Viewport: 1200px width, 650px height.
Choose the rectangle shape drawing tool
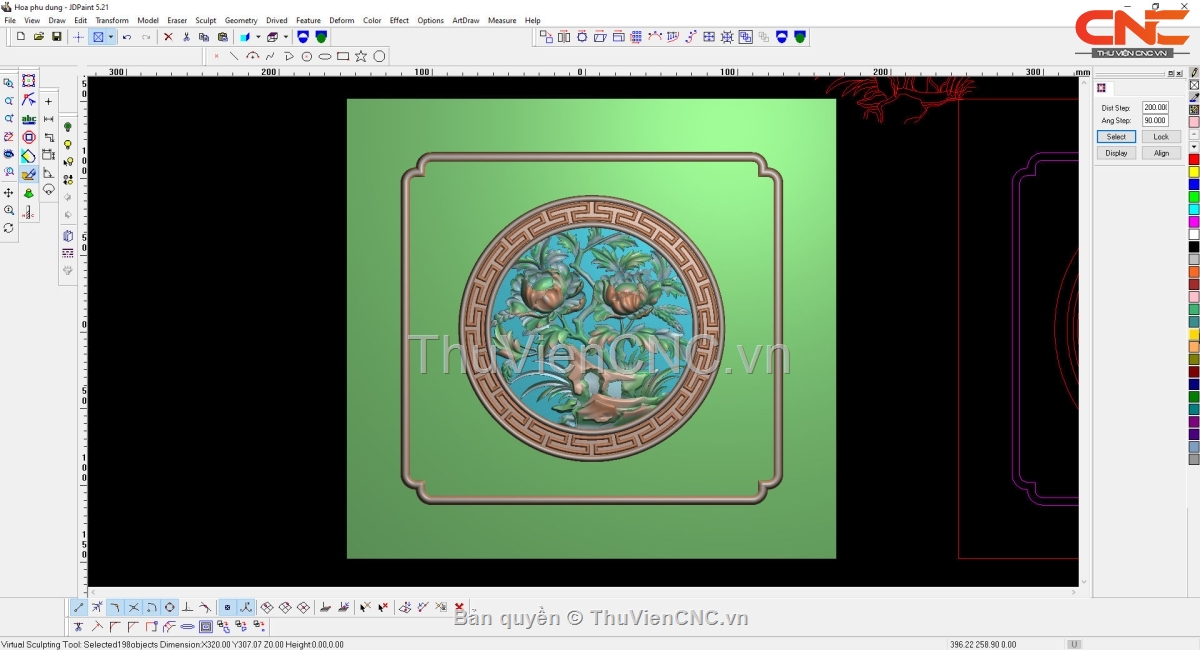click(343, 56)
